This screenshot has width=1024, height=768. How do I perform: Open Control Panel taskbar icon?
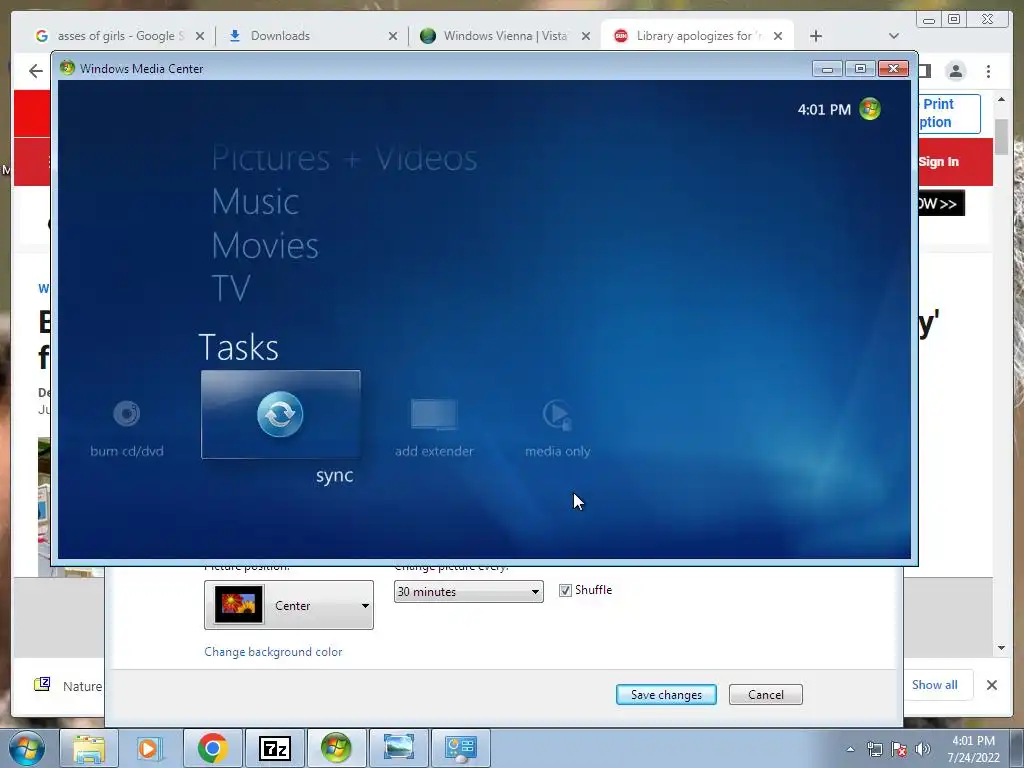coord(460,748)
